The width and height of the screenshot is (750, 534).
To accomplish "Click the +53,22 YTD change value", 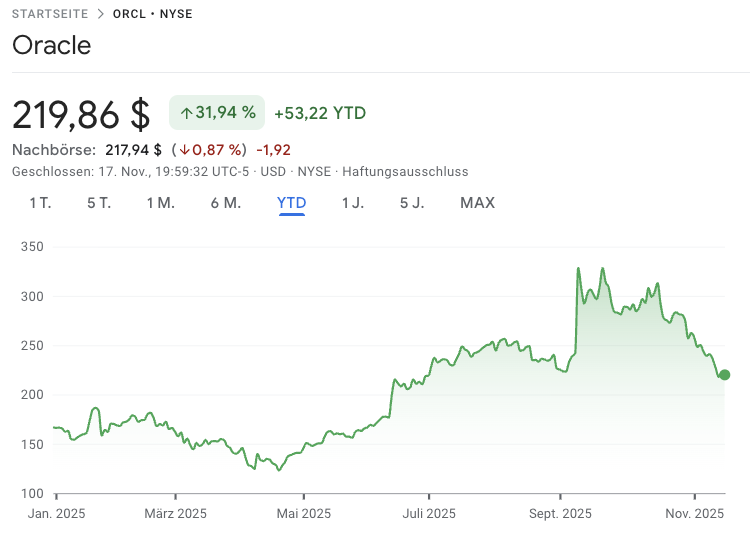I will coord(320,113).
